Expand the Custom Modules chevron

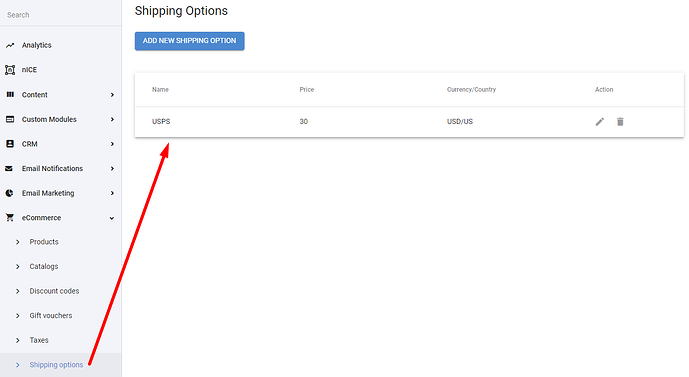(112, 120)
